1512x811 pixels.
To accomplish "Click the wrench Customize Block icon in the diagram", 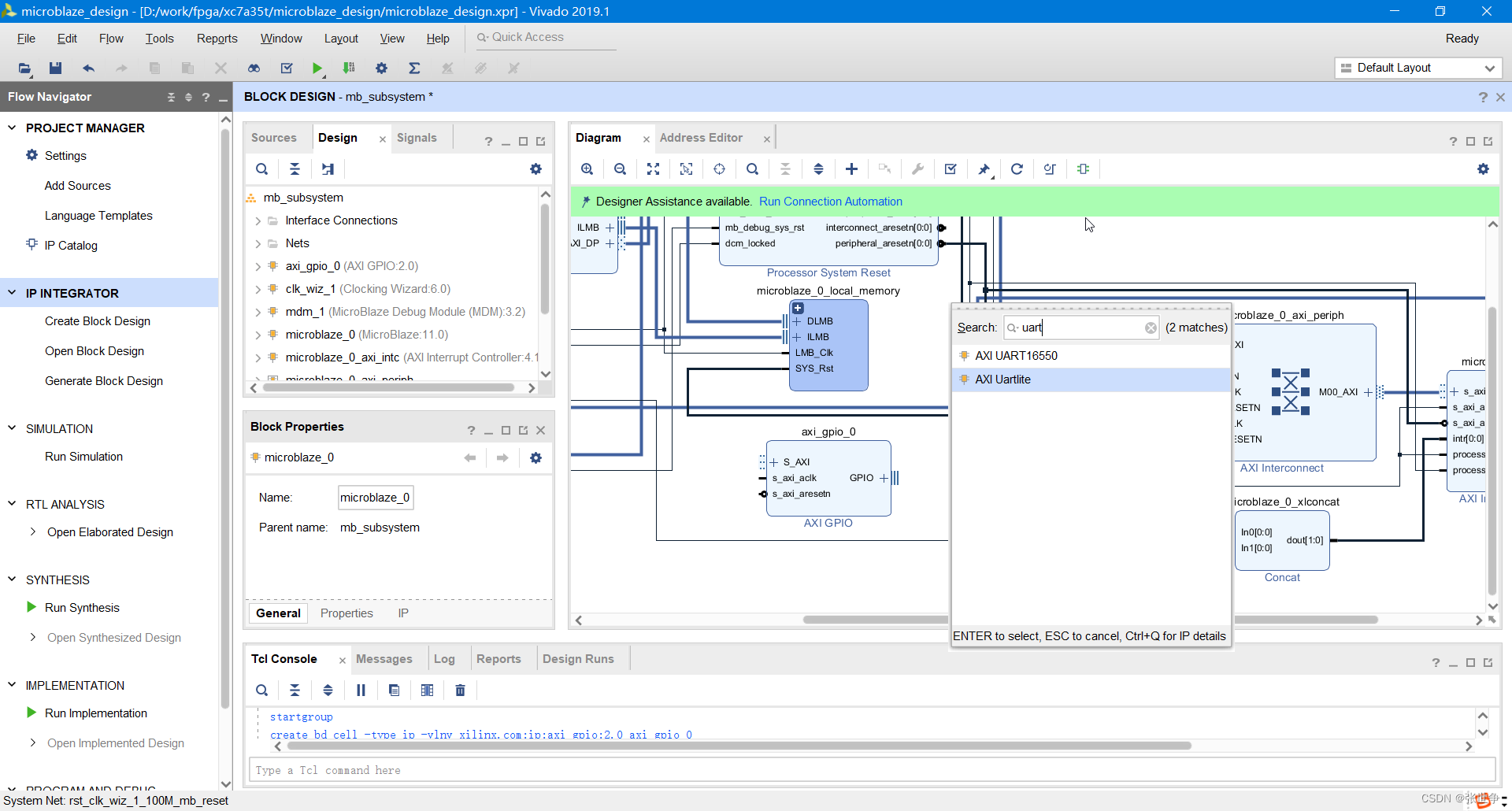I will (x=917, y=168).
